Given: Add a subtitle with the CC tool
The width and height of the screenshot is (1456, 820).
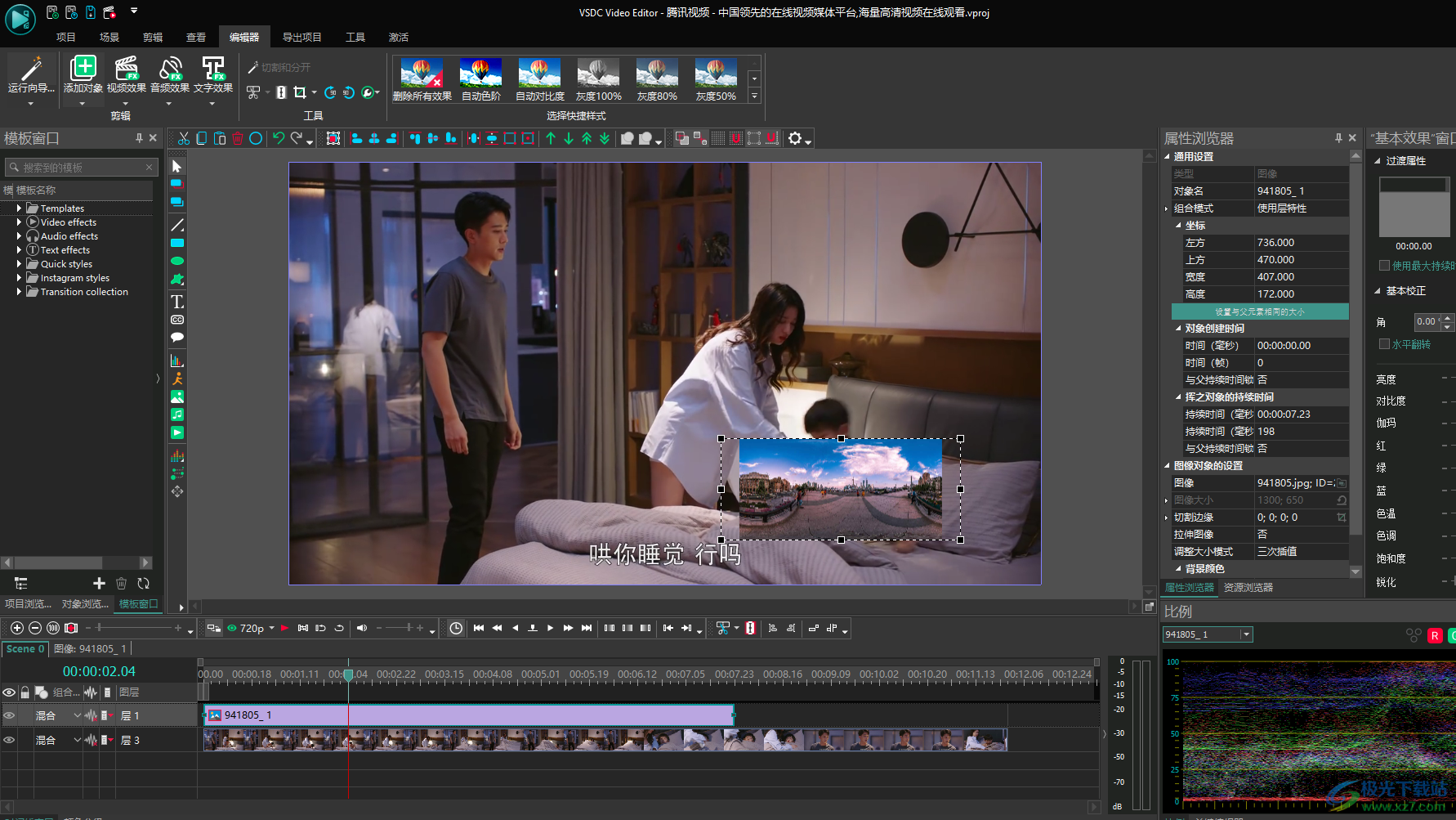Looking at the screenshot, I should click(177, 320).
